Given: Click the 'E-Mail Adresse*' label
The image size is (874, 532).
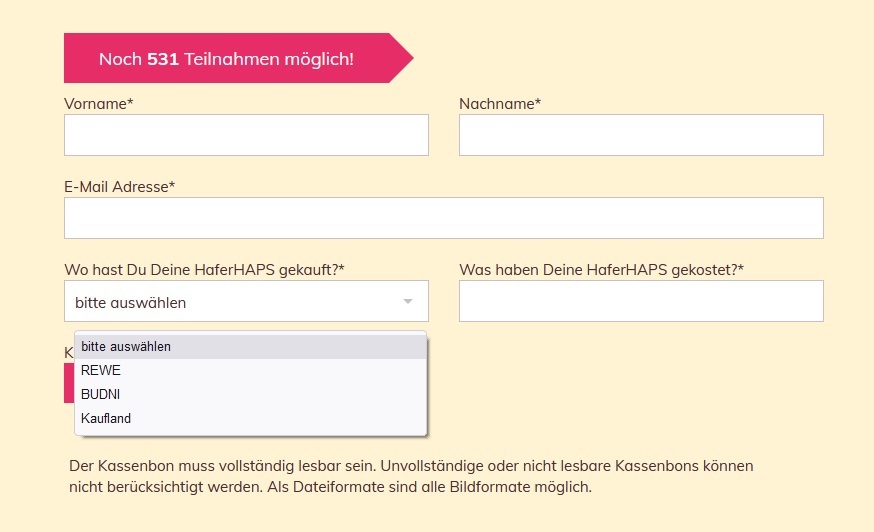Looking at the screenshot, I should coord(119,187).
